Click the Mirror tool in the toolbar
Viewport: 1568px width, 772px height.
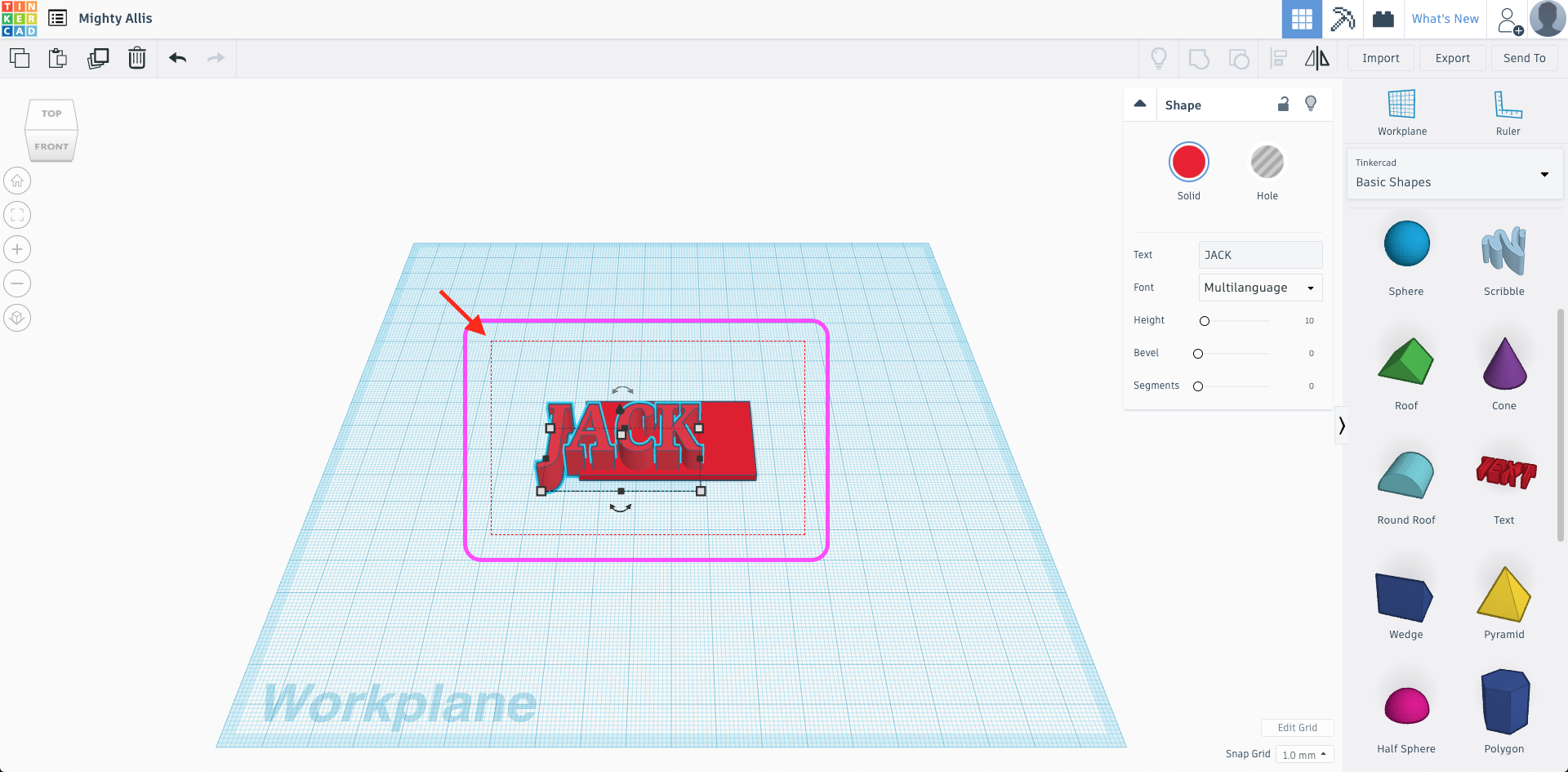pos(1316,58)
